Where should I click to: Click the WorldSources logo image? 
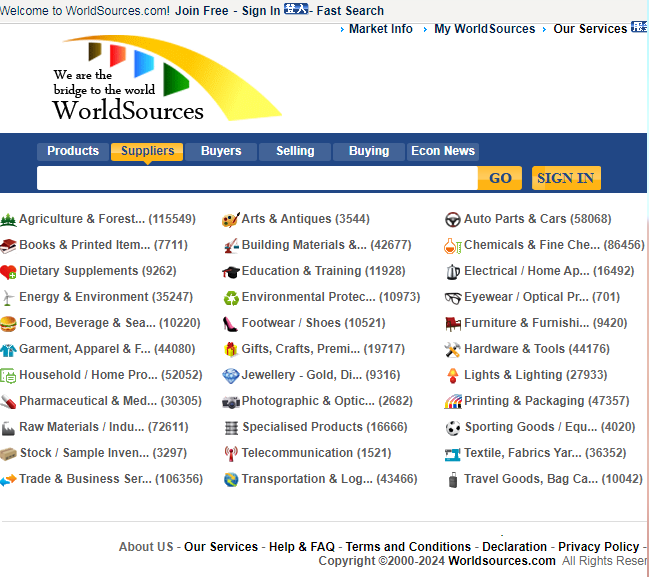coord(168,79)
